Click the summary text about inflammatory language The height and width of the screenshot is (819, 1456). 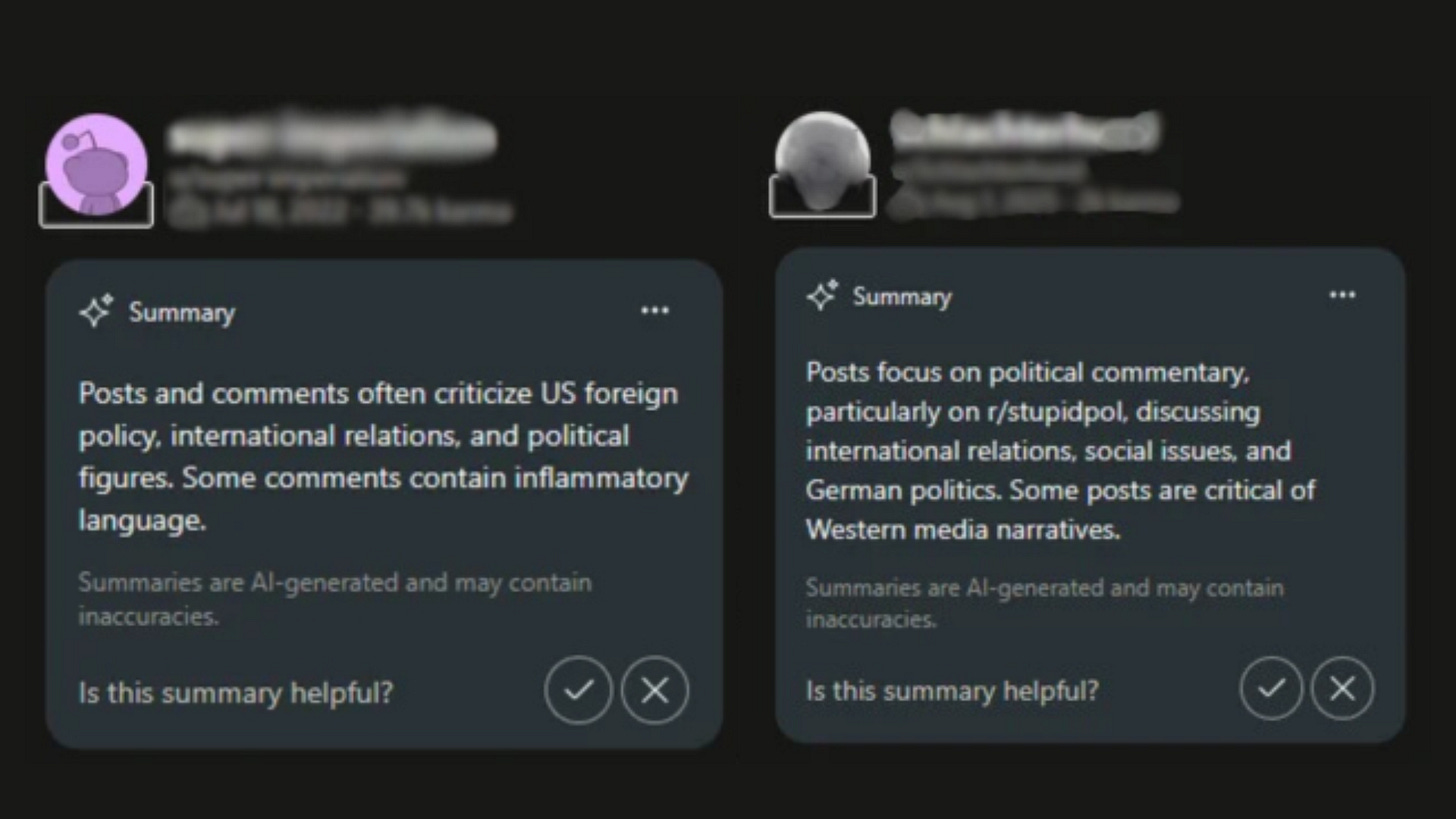point(383,457)
